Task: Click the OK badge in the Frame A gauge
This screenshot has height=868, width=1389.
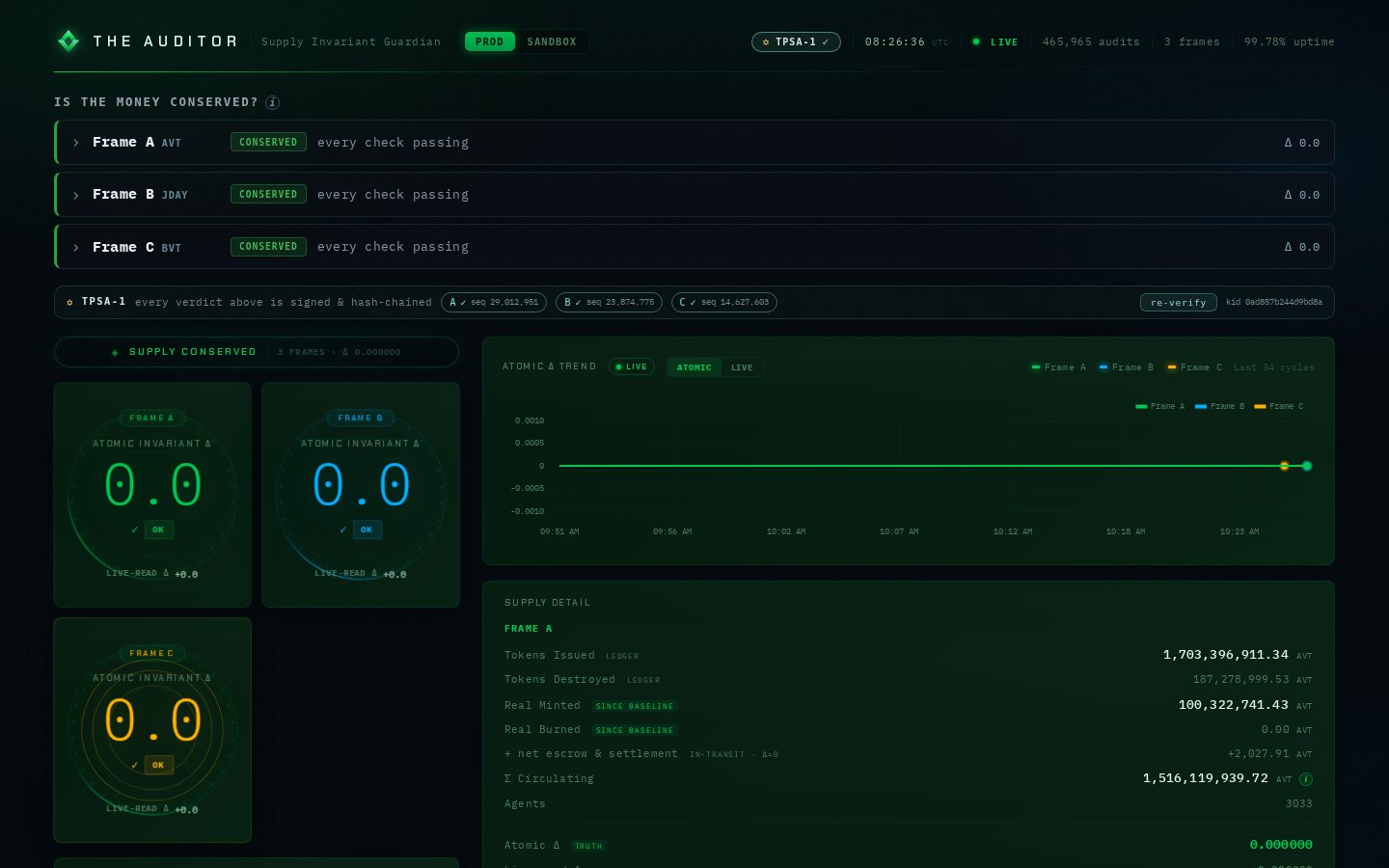Action: pyautogui.click(x=158, y=529)
